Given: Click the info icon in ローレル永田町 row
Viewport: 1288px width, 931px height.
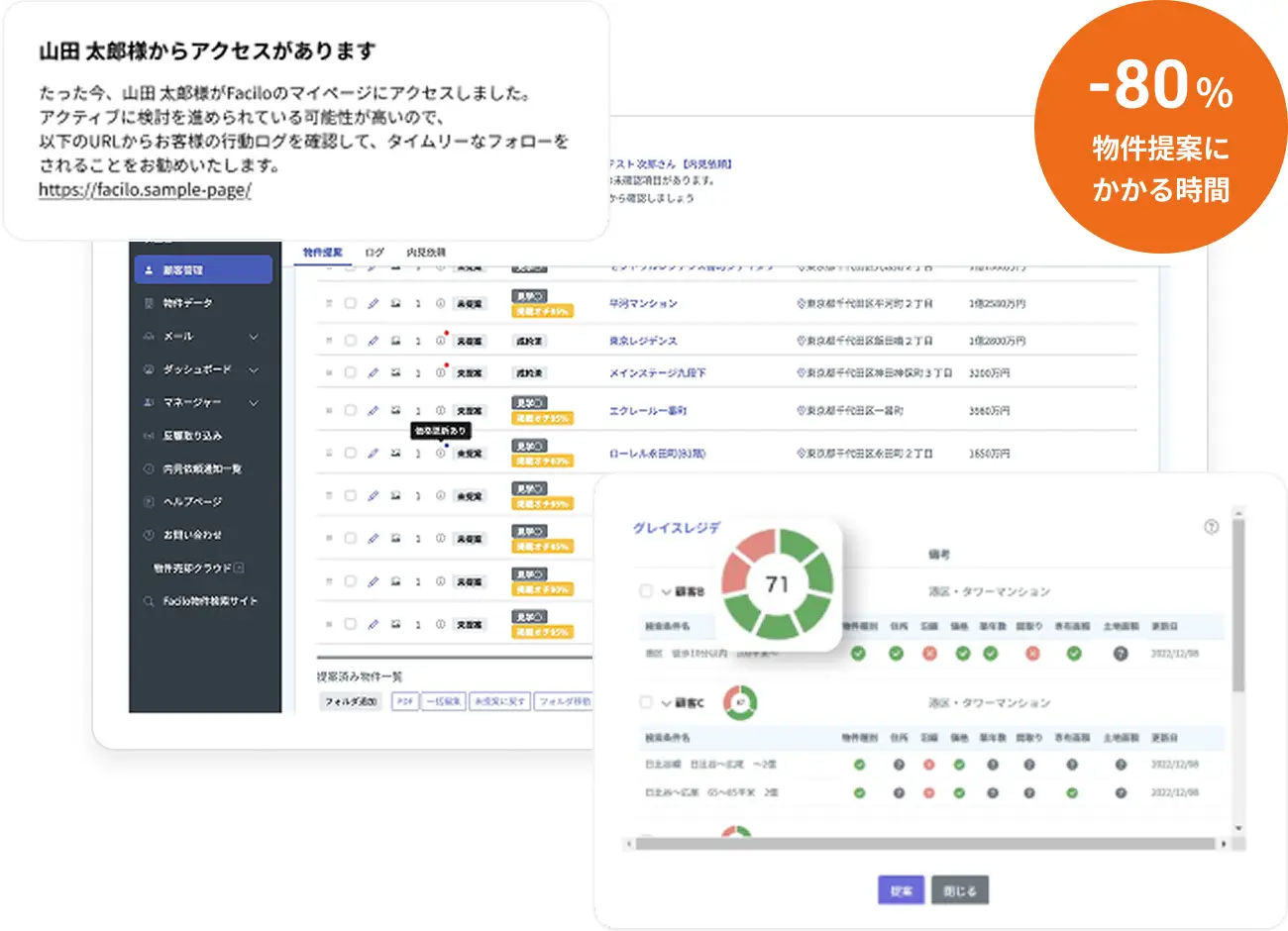Looking at the screenshot, I should point(441,454).
